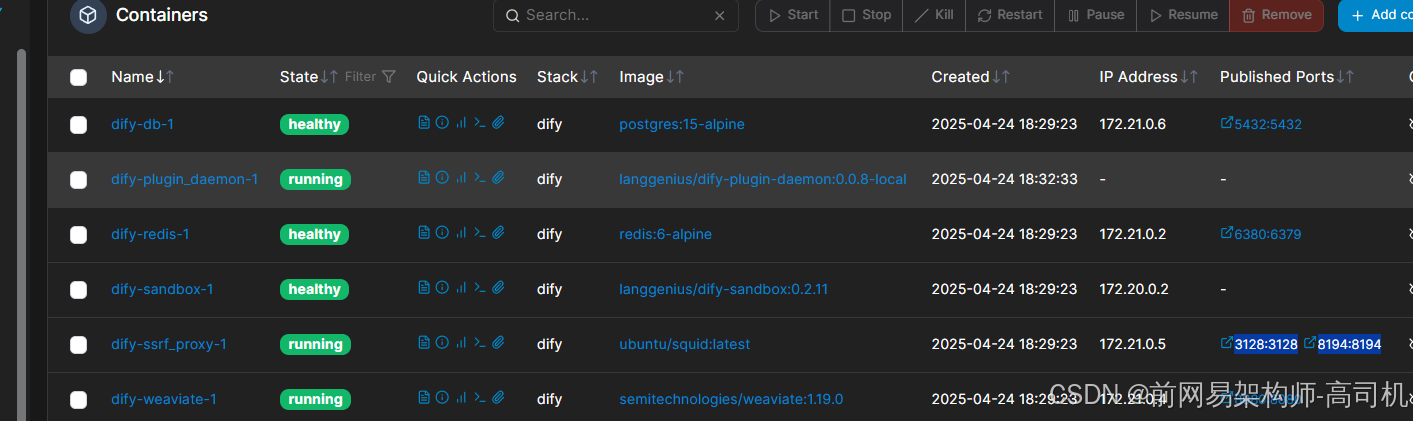Select all containers with header checkbox
The image size is (1413, 421).
pos(79,77)
